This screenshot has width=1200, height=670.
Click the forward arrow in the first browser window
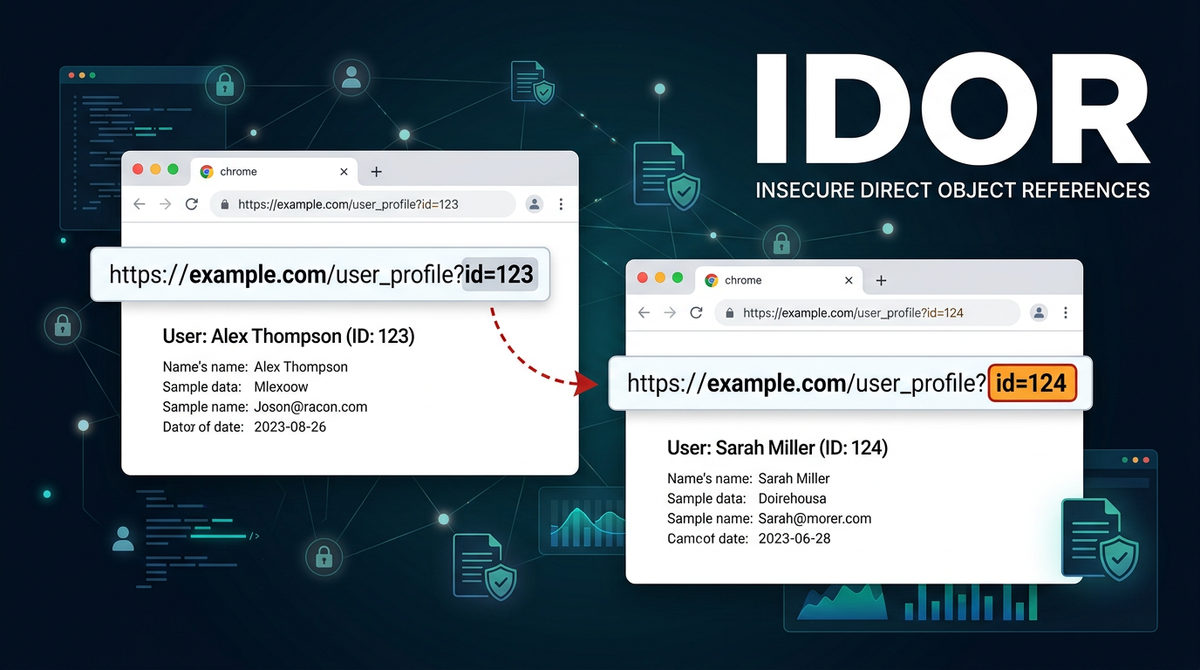165,204
